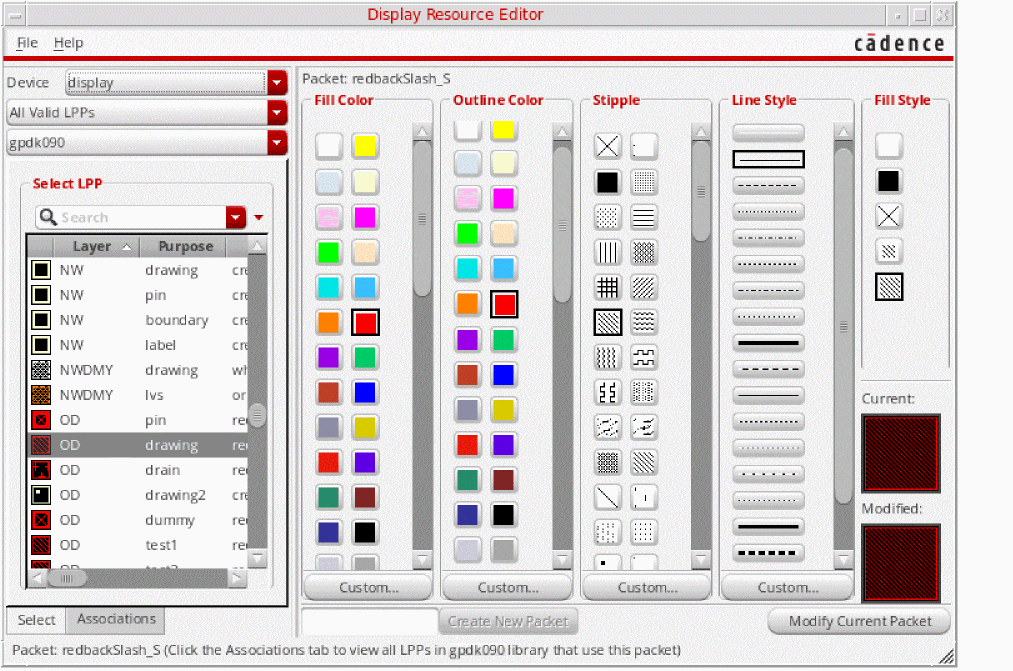Pick the green fill color swatch
The height and width of the screenshot is (671, 1013).
click(x=329, y=252)
